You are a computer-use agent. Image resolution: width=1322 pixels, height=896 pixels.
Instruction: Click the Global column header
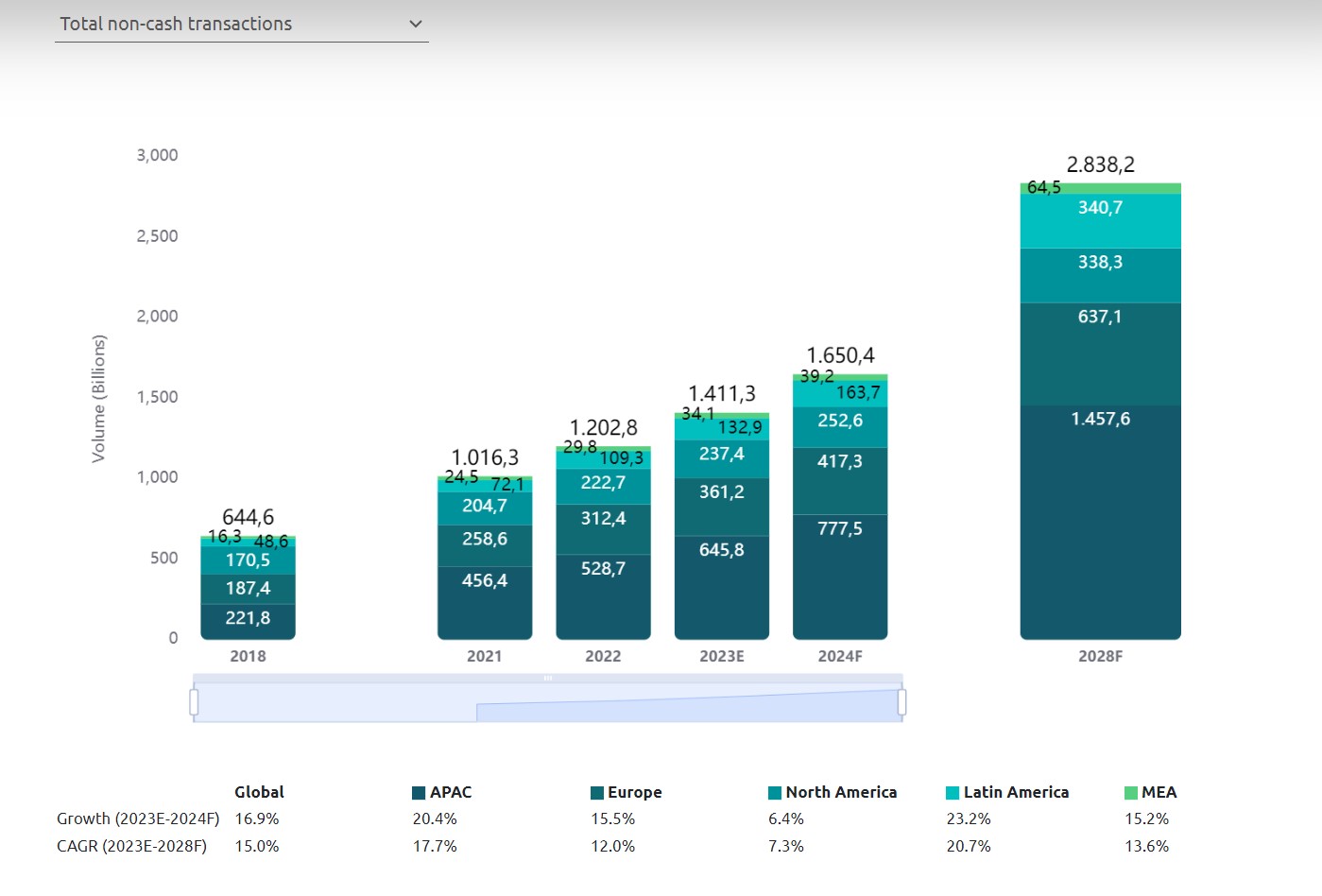pyautogui.click(x=259, y=792)
